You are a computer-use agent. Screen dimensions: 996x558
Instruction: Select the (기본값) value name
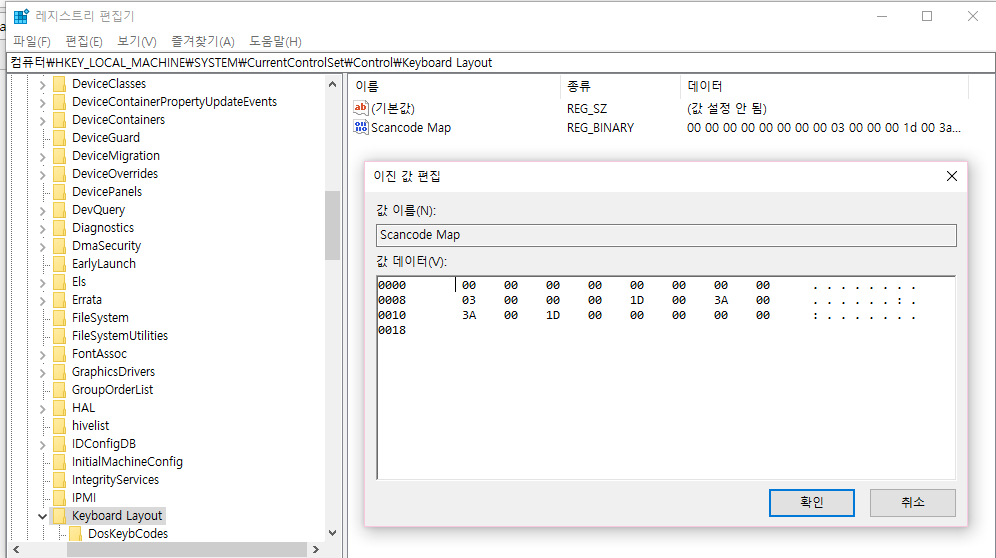pyautogui.click(x=393, y=109)
